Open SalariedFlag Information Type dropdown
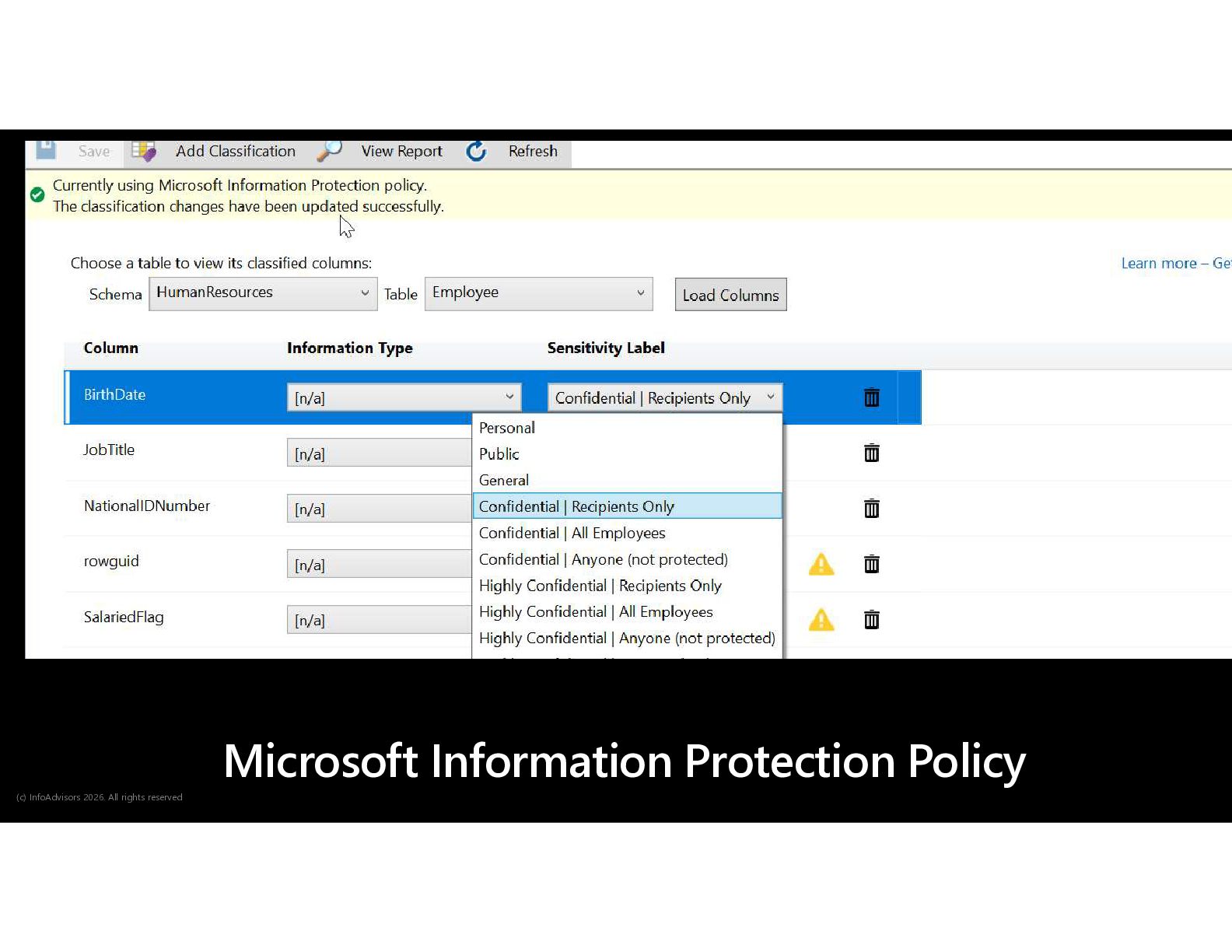Image resolution: width=1232 pixels, height=952 pixels. [380, 620]
